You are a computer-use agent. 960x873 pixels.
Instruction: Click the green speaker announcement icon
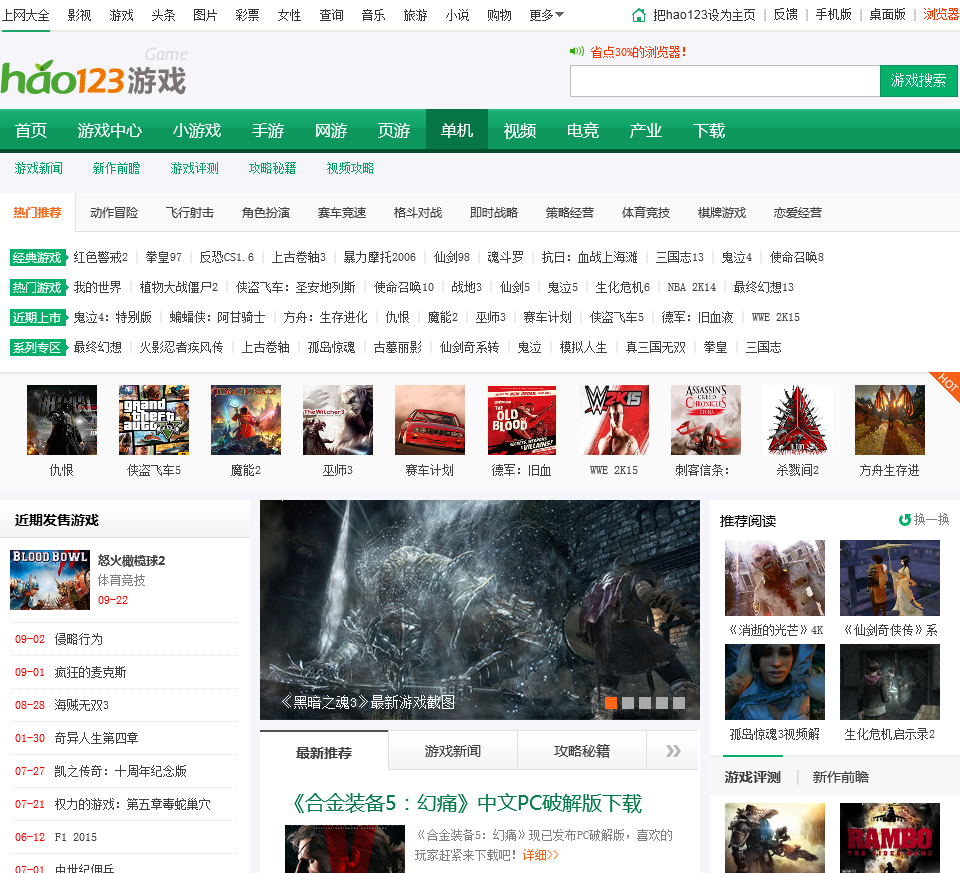pyautogui.click(x=577, y=51)
